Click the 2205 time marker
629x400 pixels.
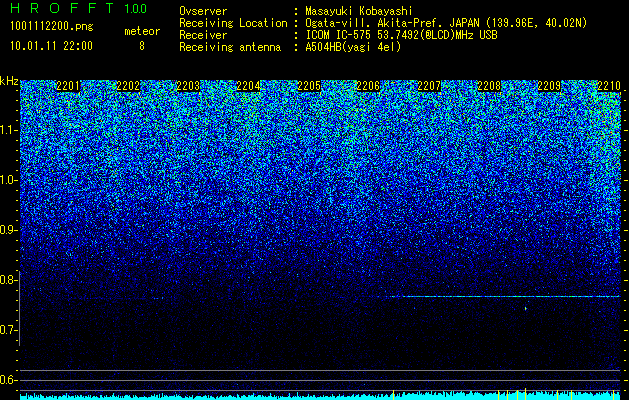309,86
